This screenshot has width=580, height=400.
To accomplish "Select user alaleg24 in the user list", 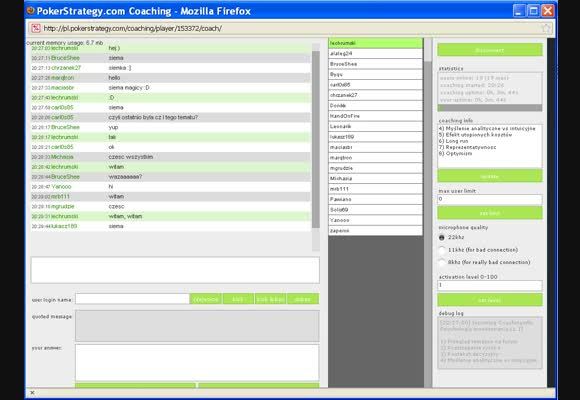I will pyautogui.click(x=375, y=54).
